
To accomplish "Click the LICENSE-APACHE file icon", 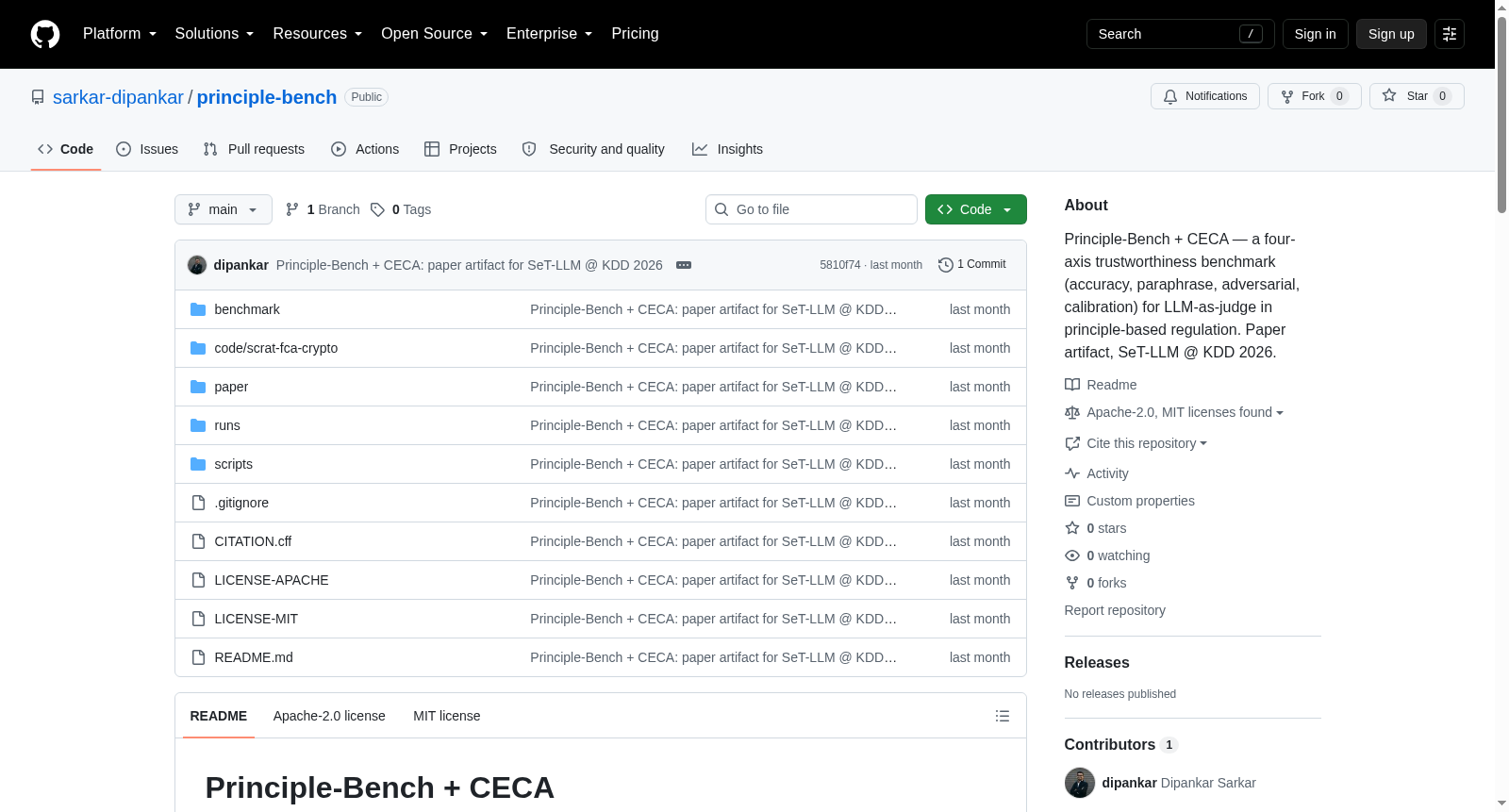I will point(198,580).
